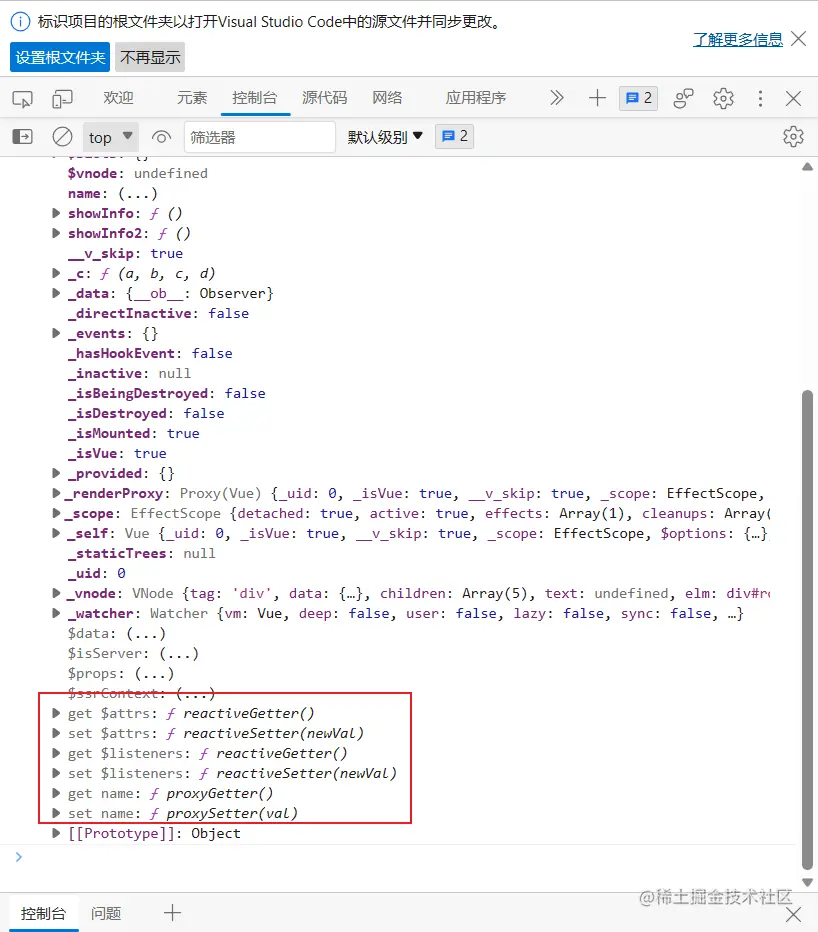Viewport: 818px width, 932px height.
Task: Expand the _c function entry
Action: click(56, 273)
